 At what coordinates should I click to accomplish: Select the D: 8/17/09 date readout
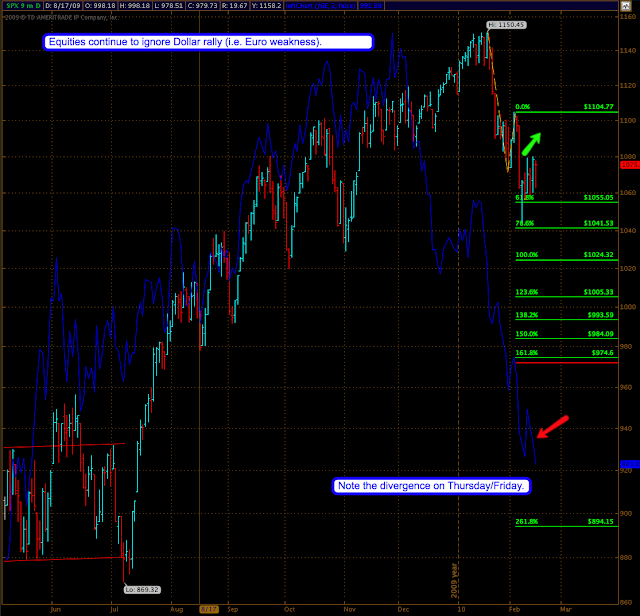coord(63,6)
